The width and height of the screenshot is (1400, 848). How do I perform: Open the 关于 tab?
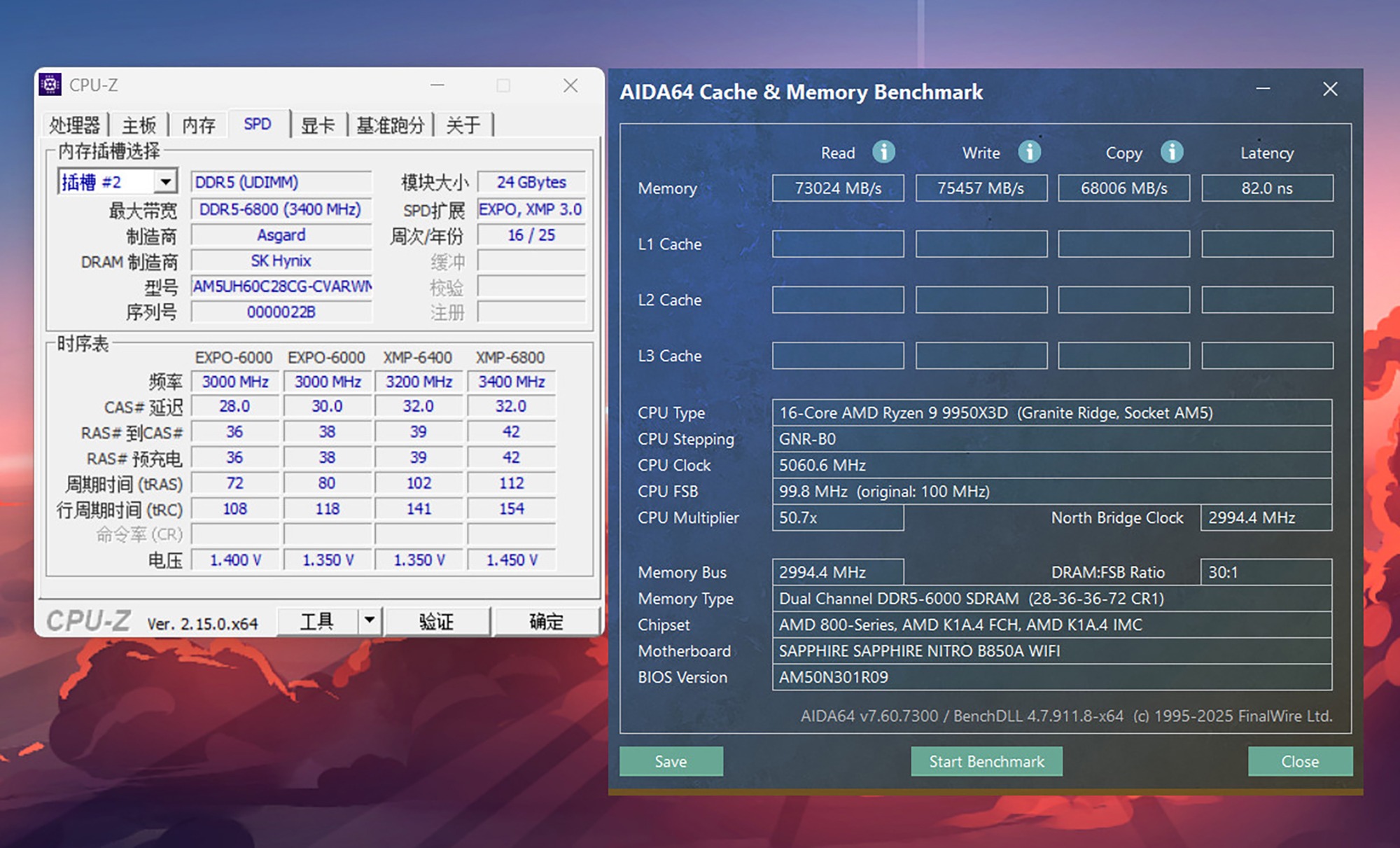tap(463, 125)
